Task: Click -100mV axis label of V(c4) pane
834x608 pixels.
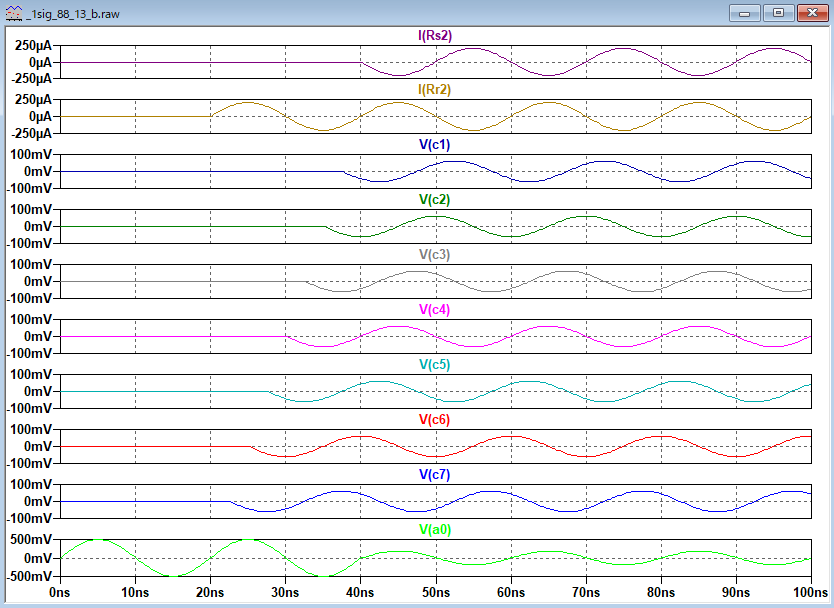Action: [30, 353]
